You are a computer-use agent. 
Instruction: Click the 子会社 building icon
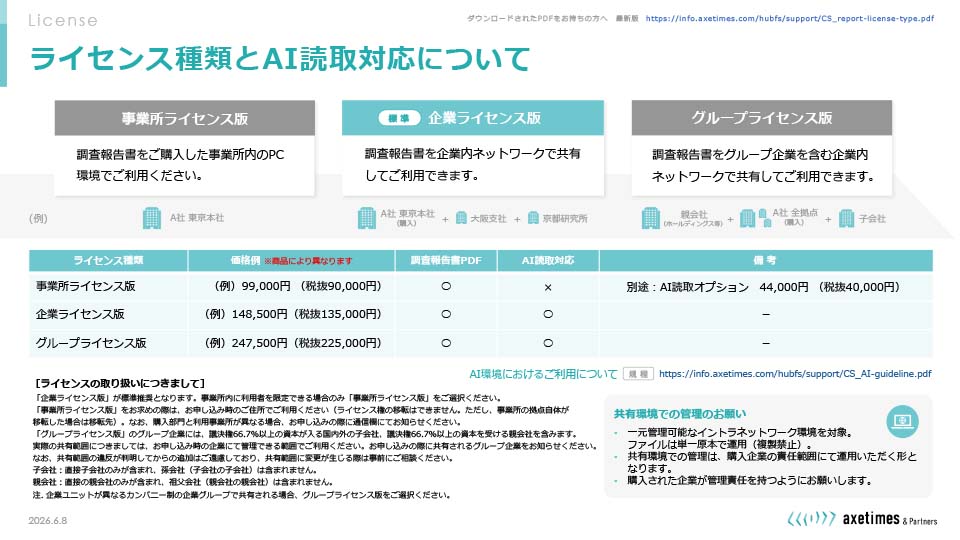click(x=847, y=218)
